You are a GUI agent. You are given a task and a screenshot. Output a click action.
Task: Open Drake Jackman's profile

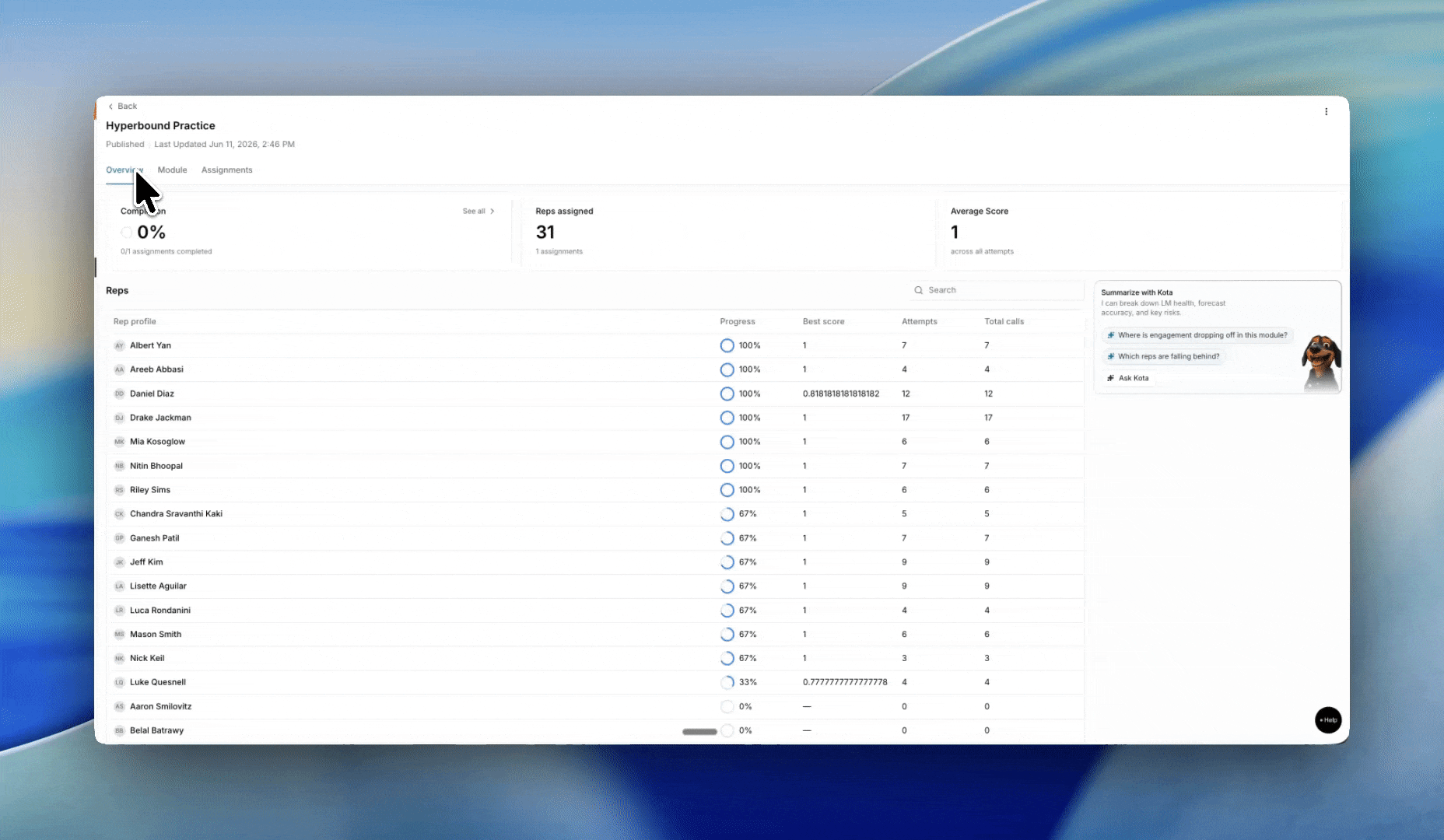pos(160,418)
